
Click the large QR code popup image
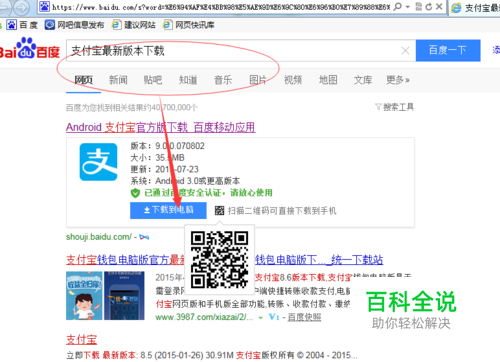[219, 260]
